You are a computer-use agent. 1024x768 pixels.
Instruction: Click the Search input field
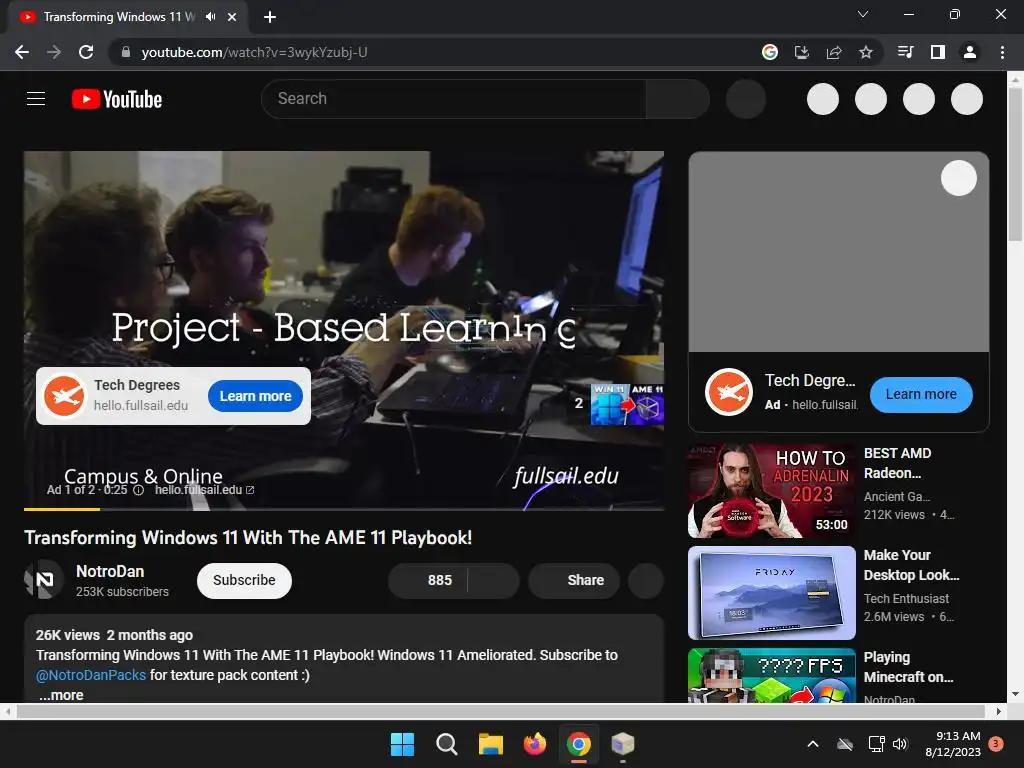pos(454,99)
